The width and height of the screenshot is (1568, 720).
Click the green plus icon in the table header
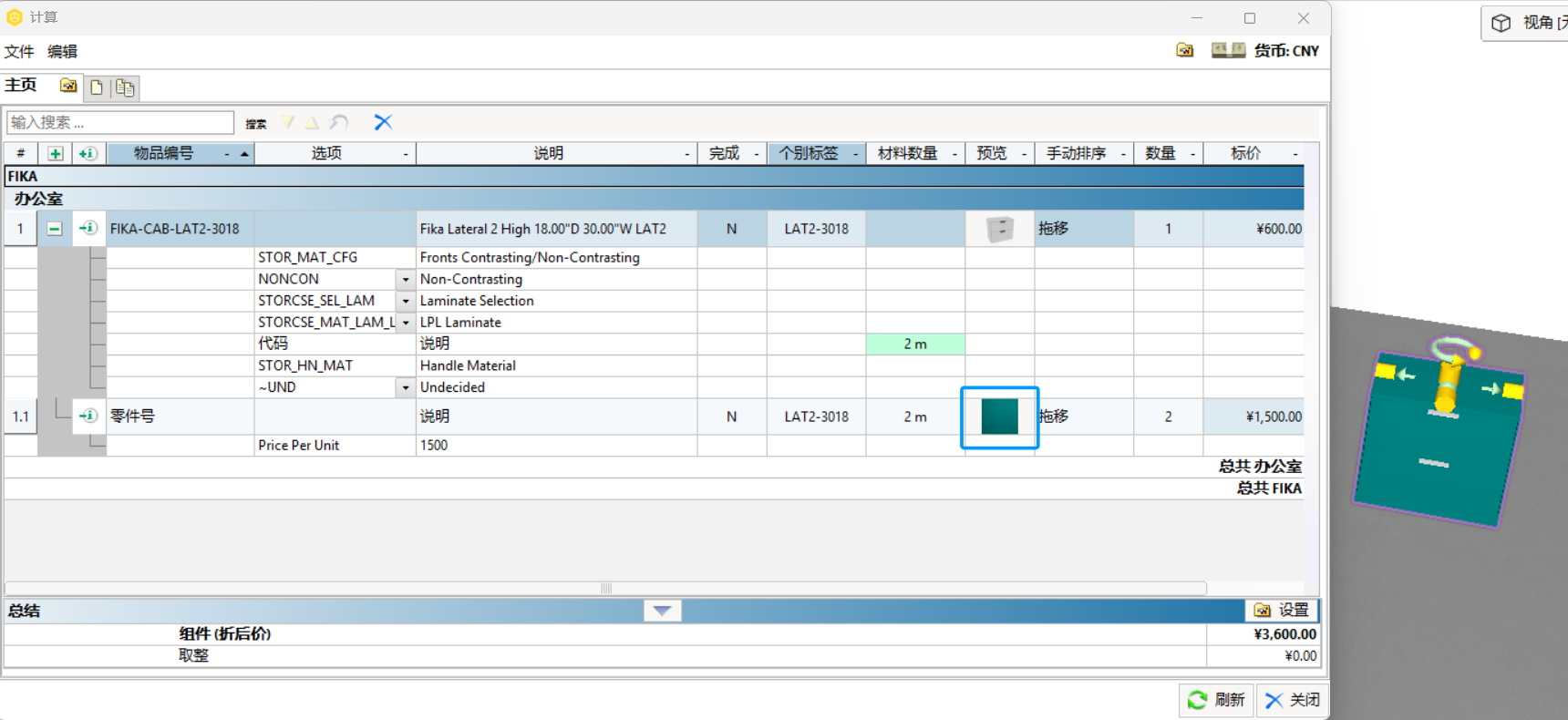click(x=56, y=153)
